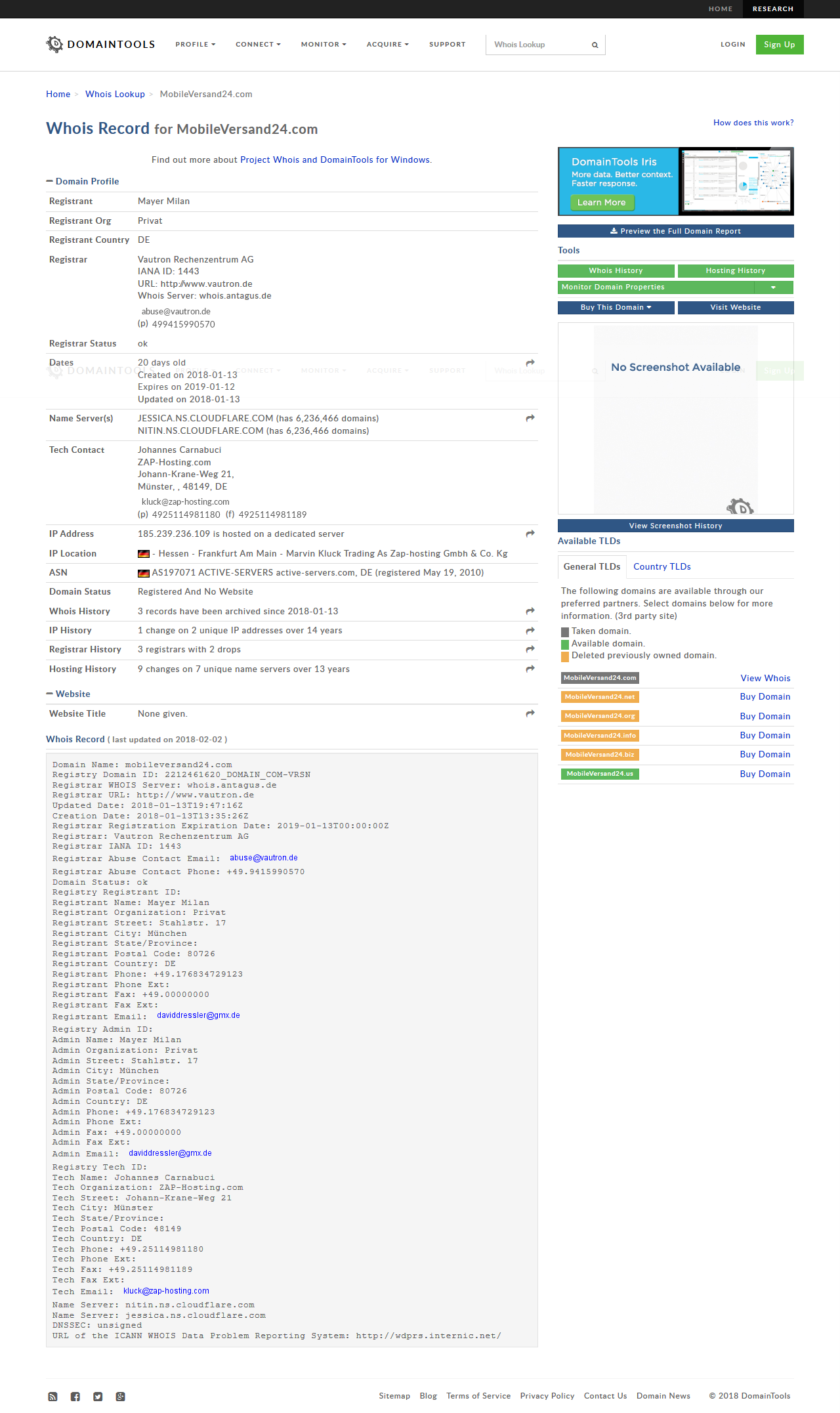Open the Sitemap footer link
This screenshot has height=1413, width=840.
[x=394, y=1396]
